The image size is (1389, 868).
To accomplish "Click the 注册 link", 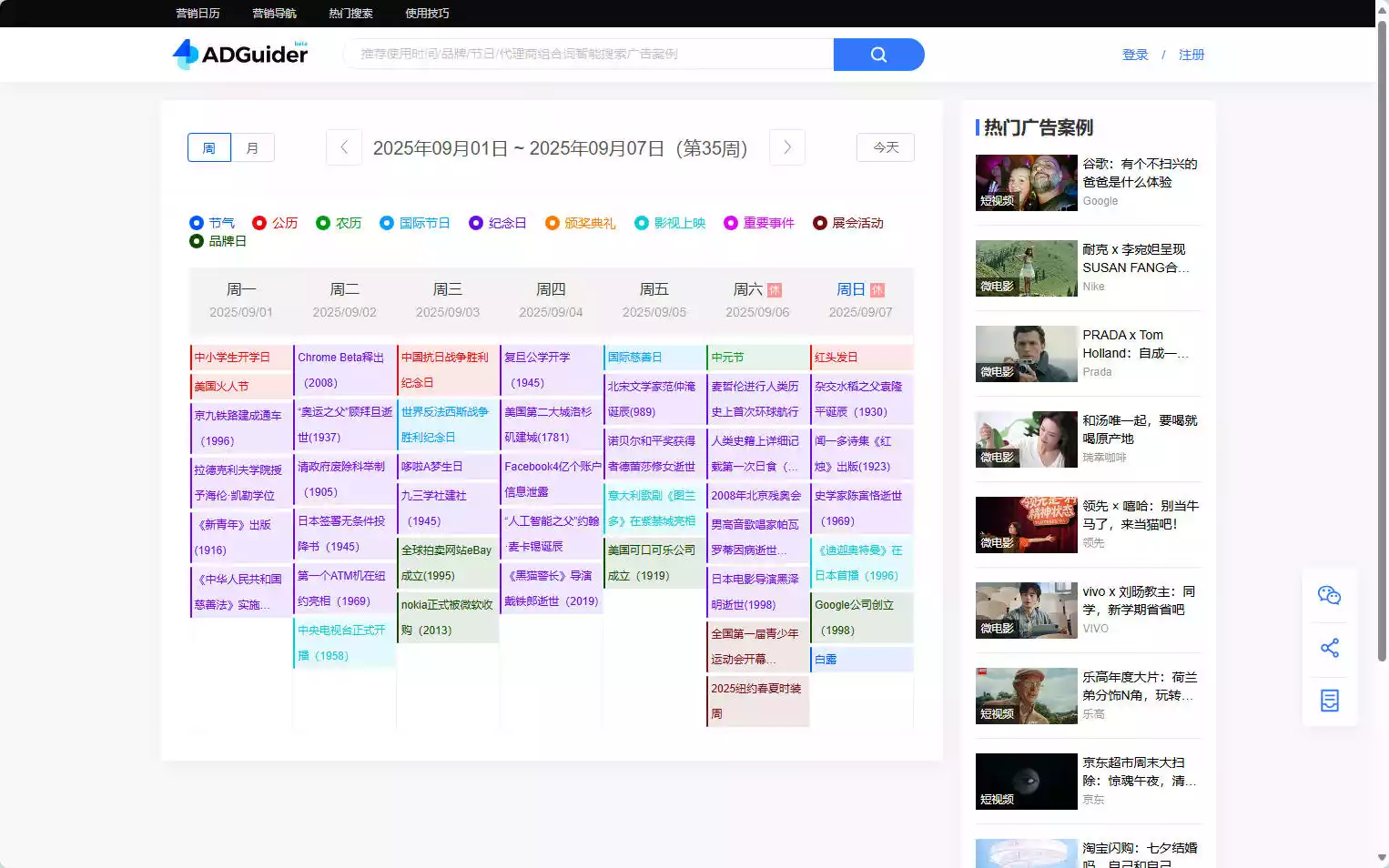I will point(1191,55).
